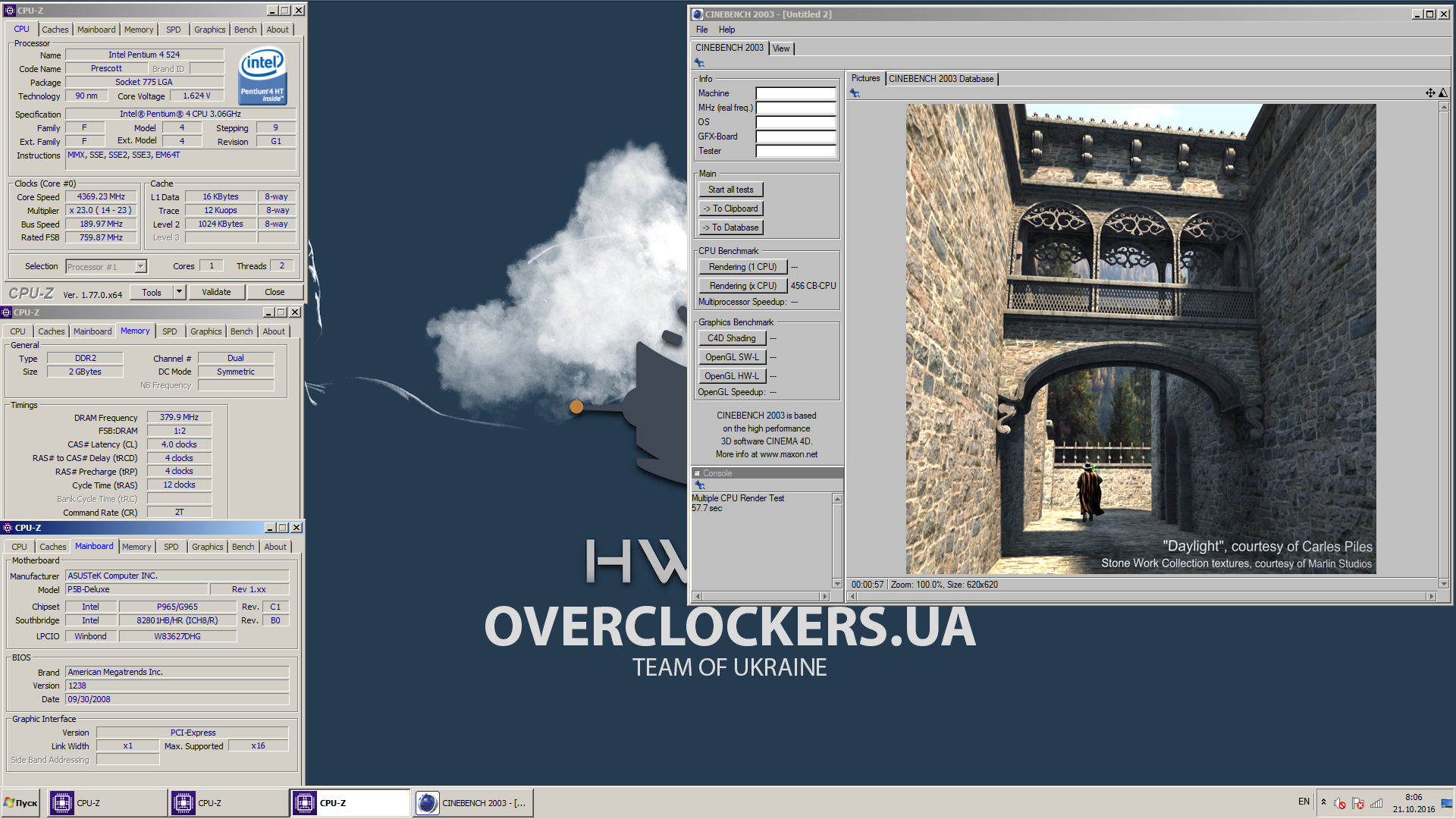Viewport: 1456px width, 819px height.
Task: Click the GFX-Board input field
Action: point(795,137)
